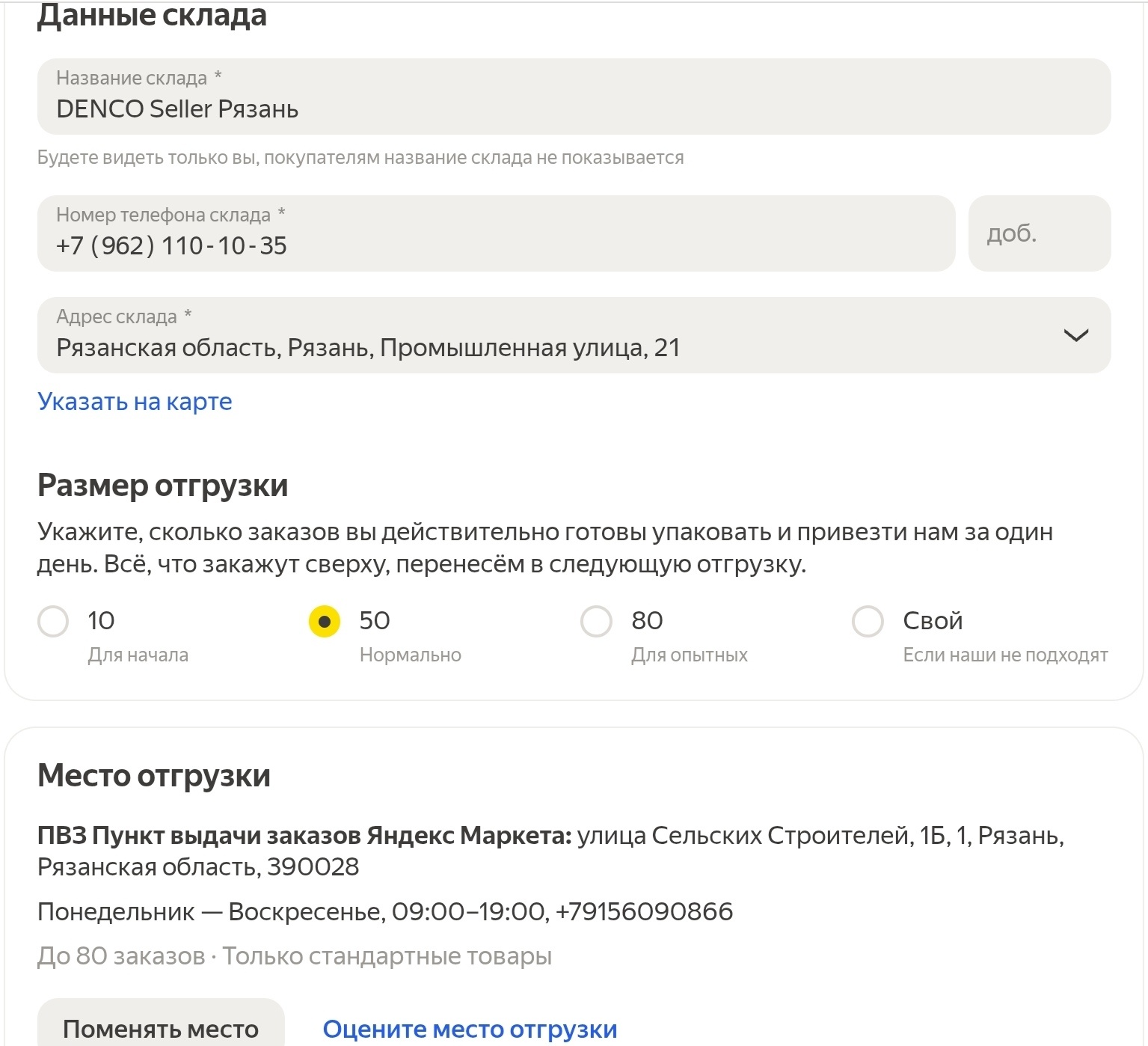This screenshot has height=1046, width=1148.
Task: Click the Для опытных label
Action: pyautogui.click(x=689, y=655)
